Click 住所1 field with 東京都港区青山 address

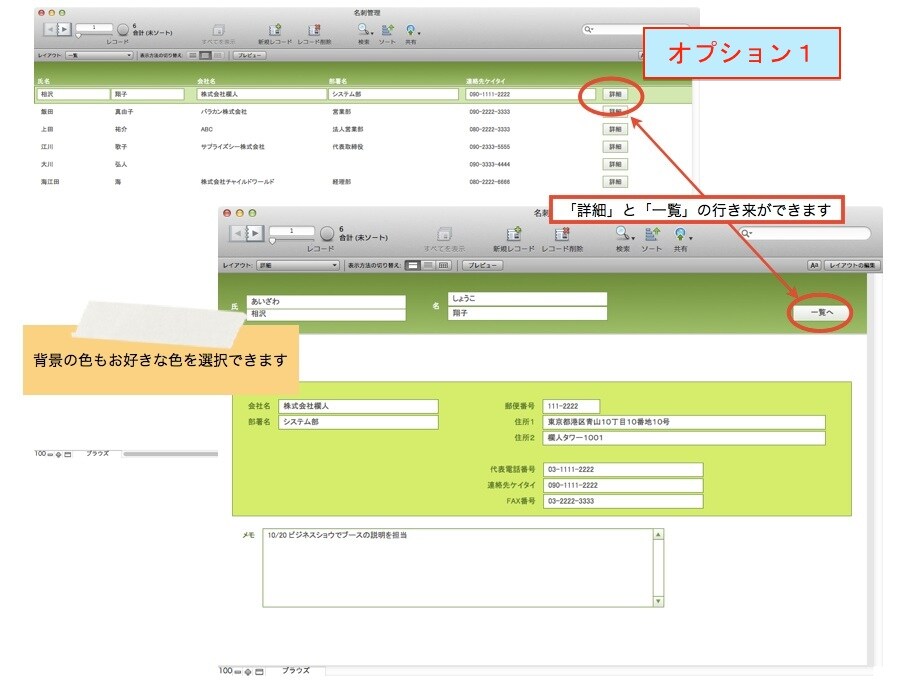[x=684, y=422]
